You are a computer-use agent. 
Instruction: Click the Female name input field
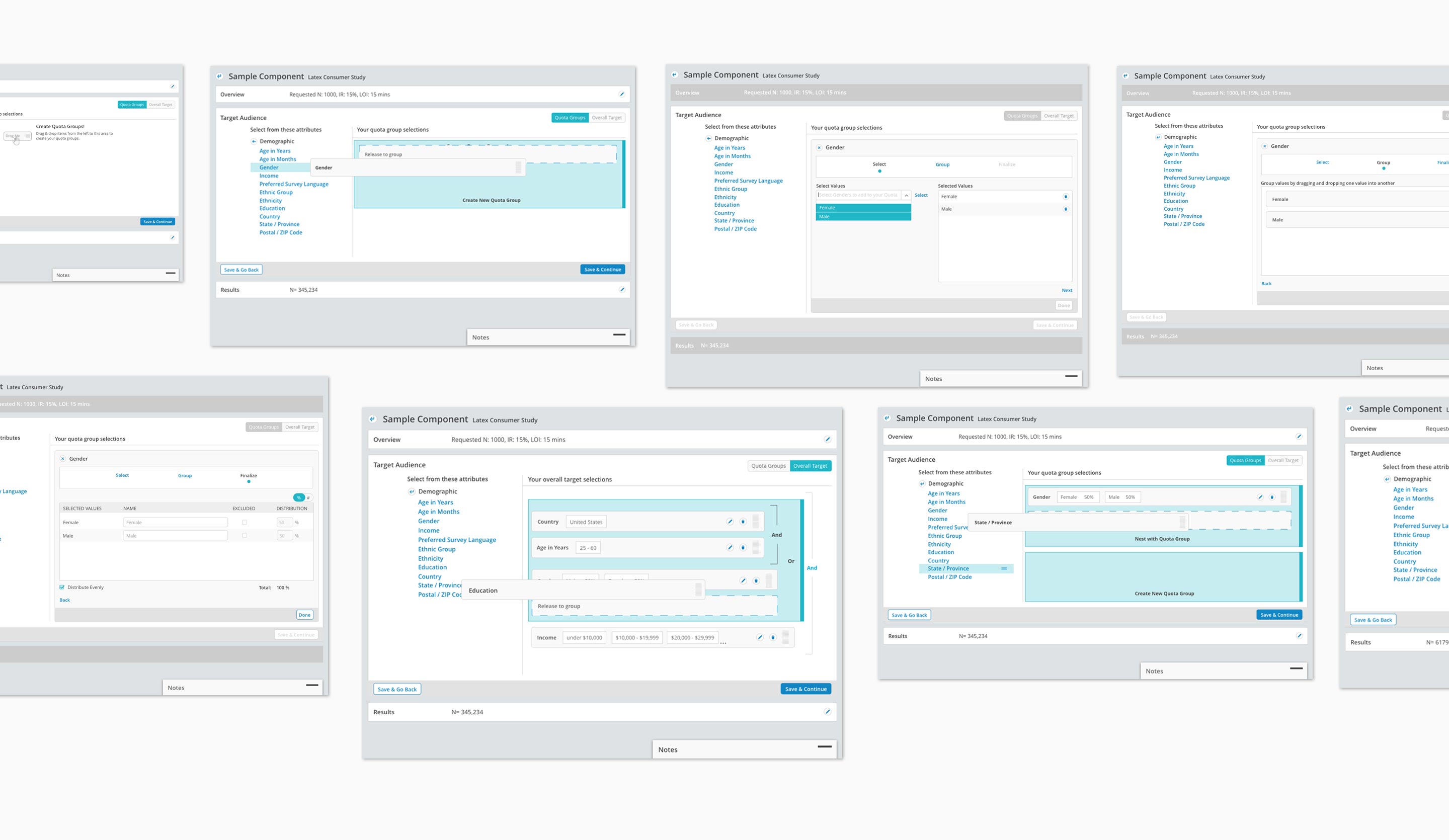pyautogui.click(x=175, y=523)
